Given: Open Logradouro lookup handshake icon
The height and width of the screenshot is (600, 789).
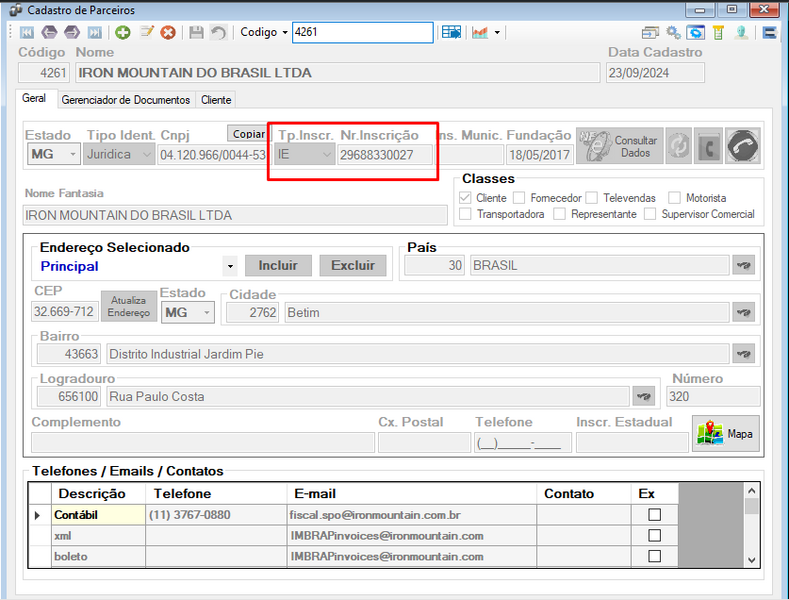Looking at the screenshot, I should (644, 396).
